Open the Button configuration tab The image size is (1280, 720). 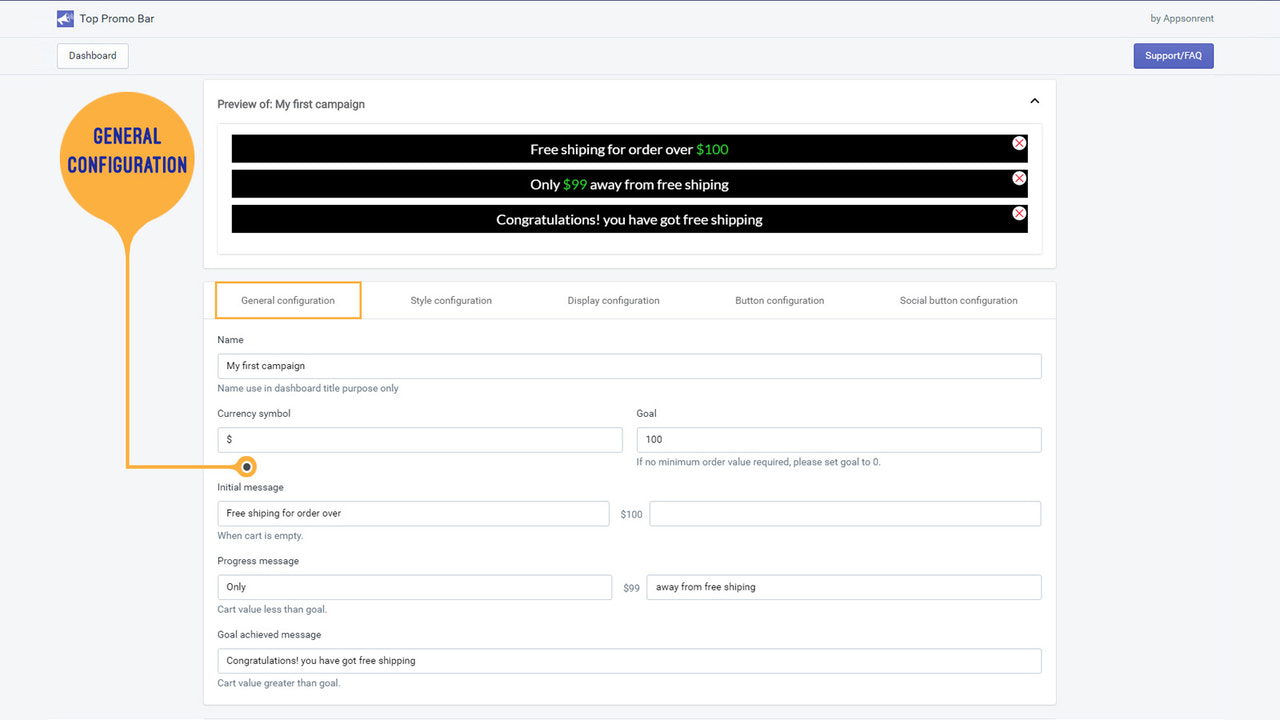pyautogui.click(x=780, y=300)
